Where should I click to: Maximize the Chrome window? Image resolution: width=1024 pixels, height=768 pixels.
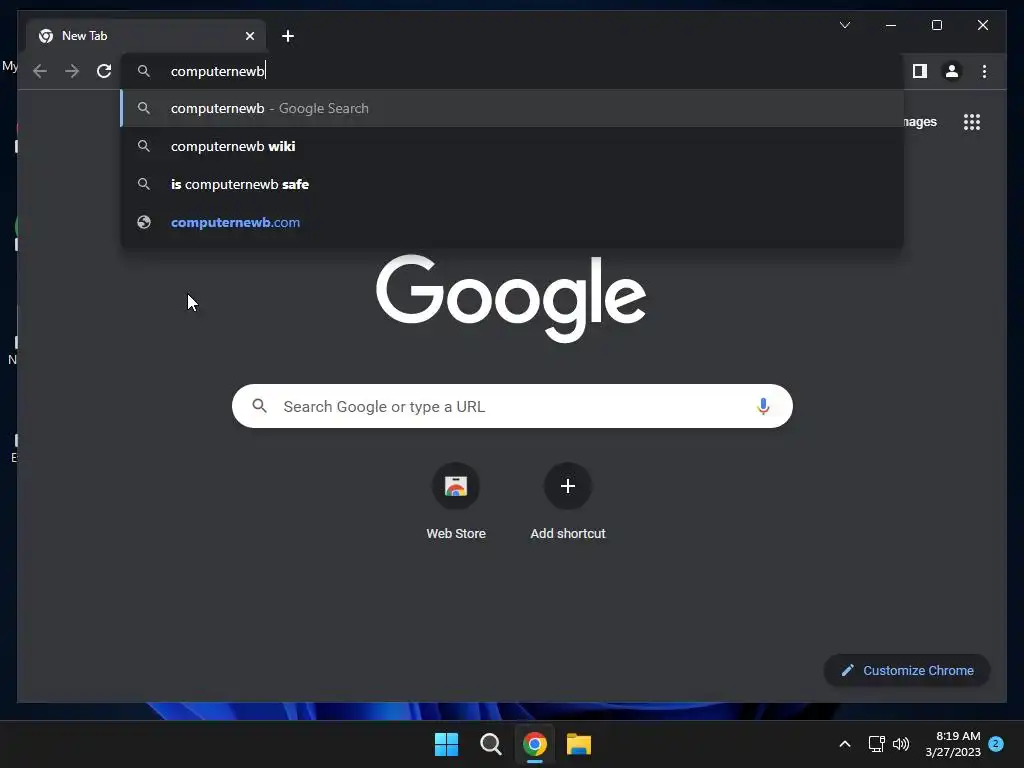click(x=936, y=25)
